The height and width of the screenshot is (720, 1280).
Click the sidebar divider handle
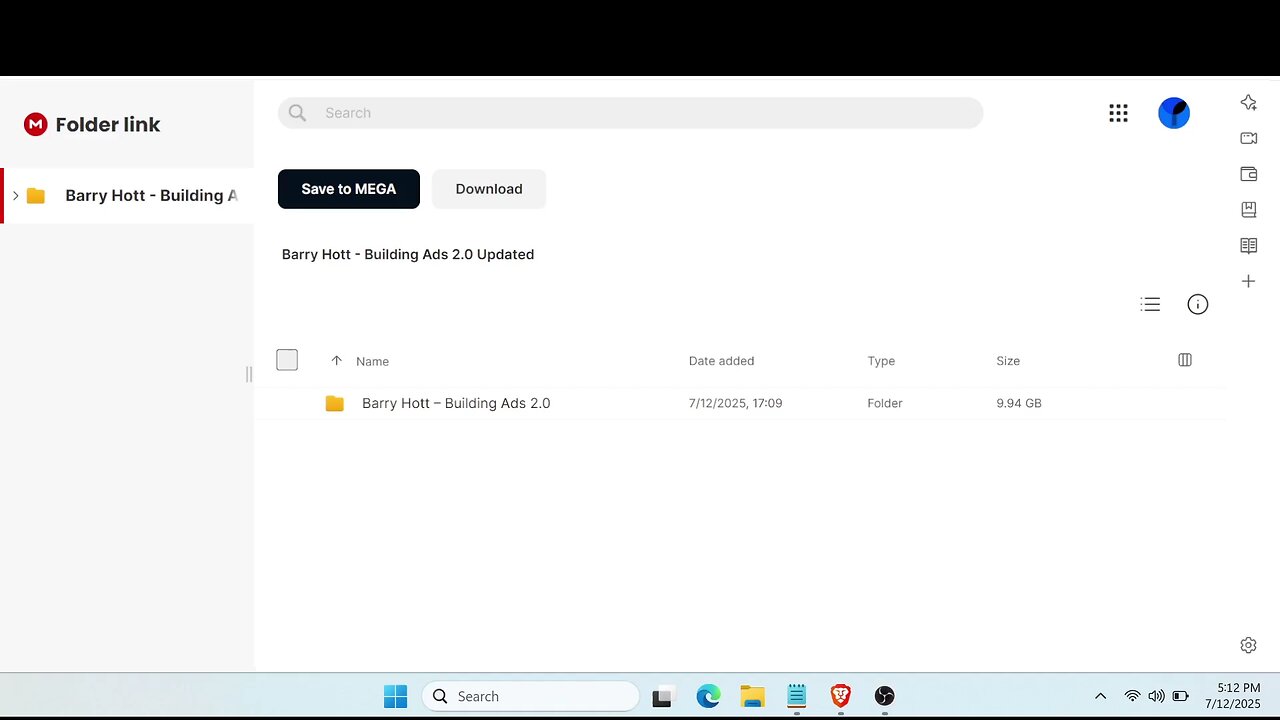[x=249, y=374]
